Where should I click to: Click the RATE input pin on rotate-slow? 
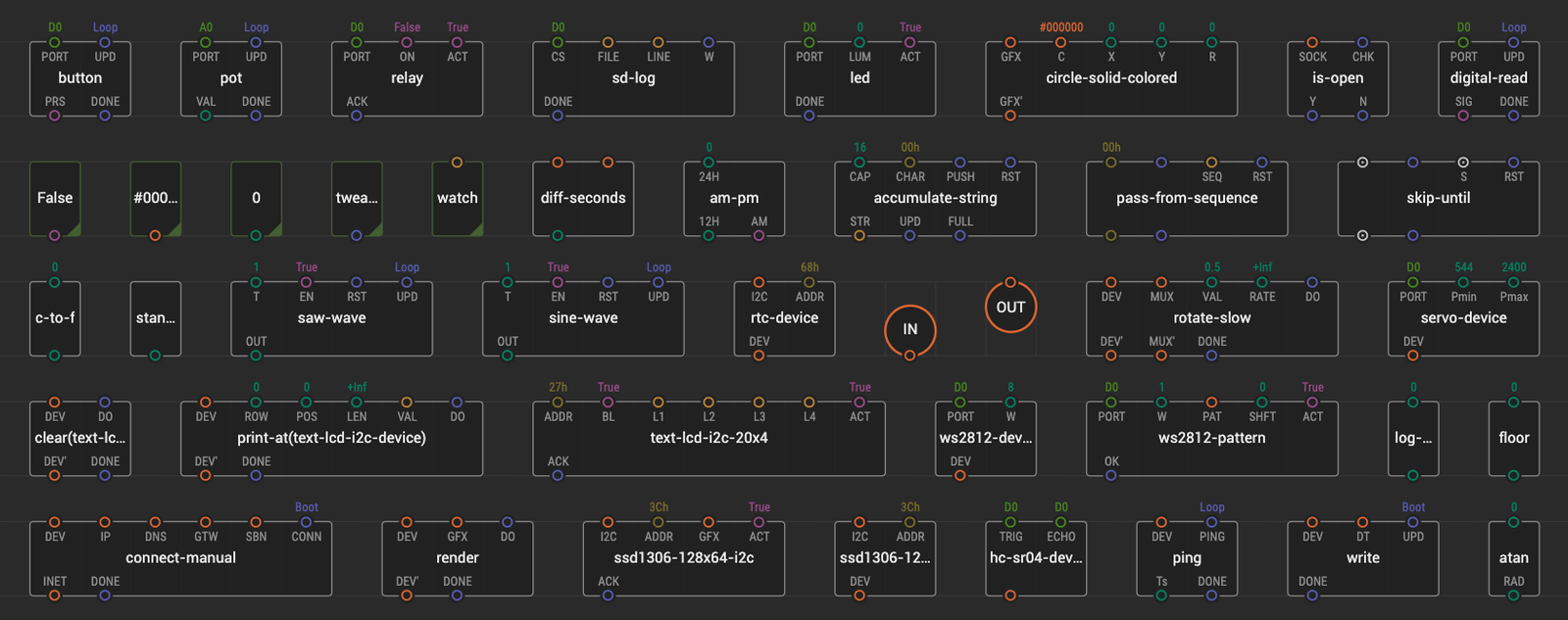click(x=1262, y=282)
